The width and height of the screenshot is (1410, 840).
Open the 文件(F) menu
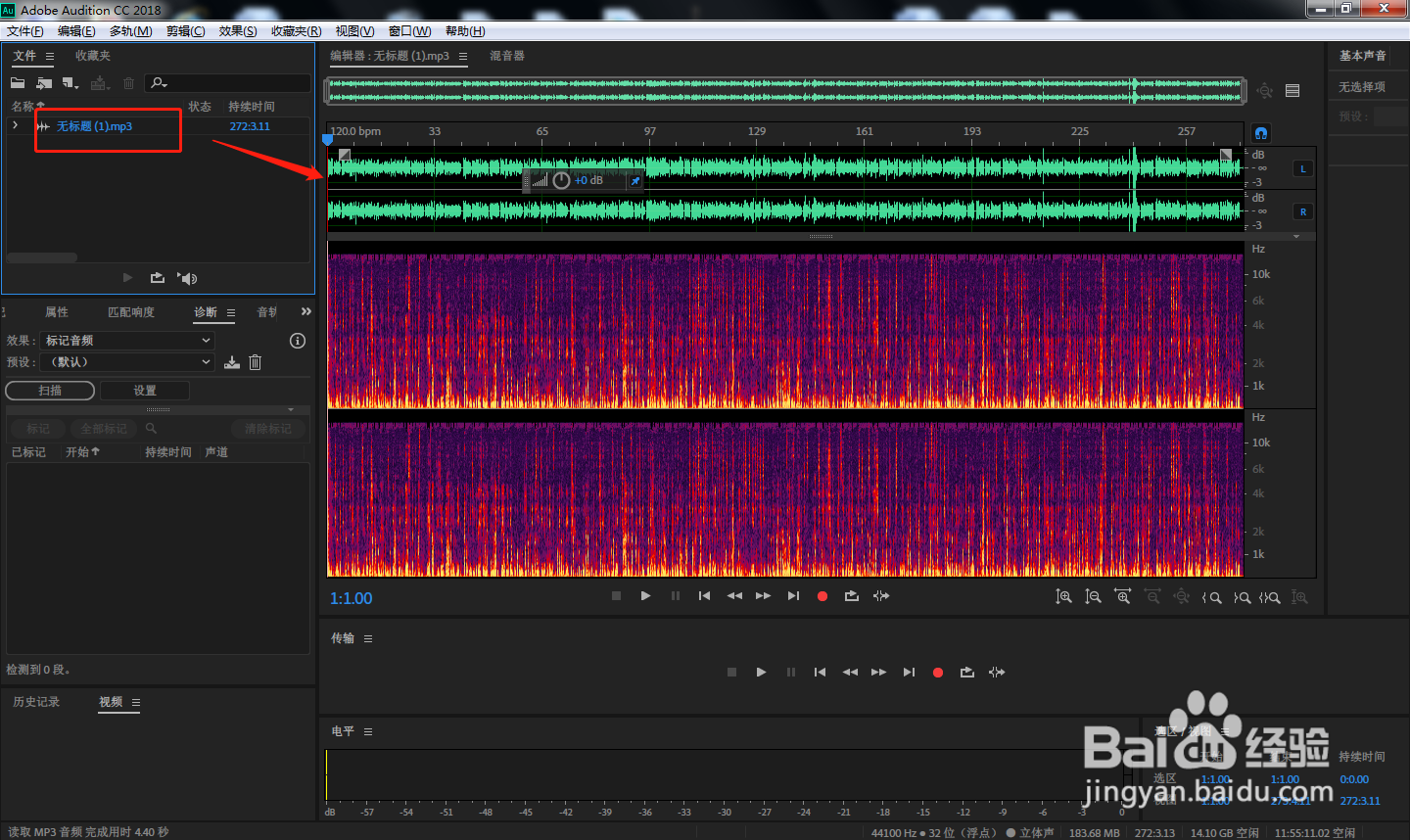tap(24, 31)
